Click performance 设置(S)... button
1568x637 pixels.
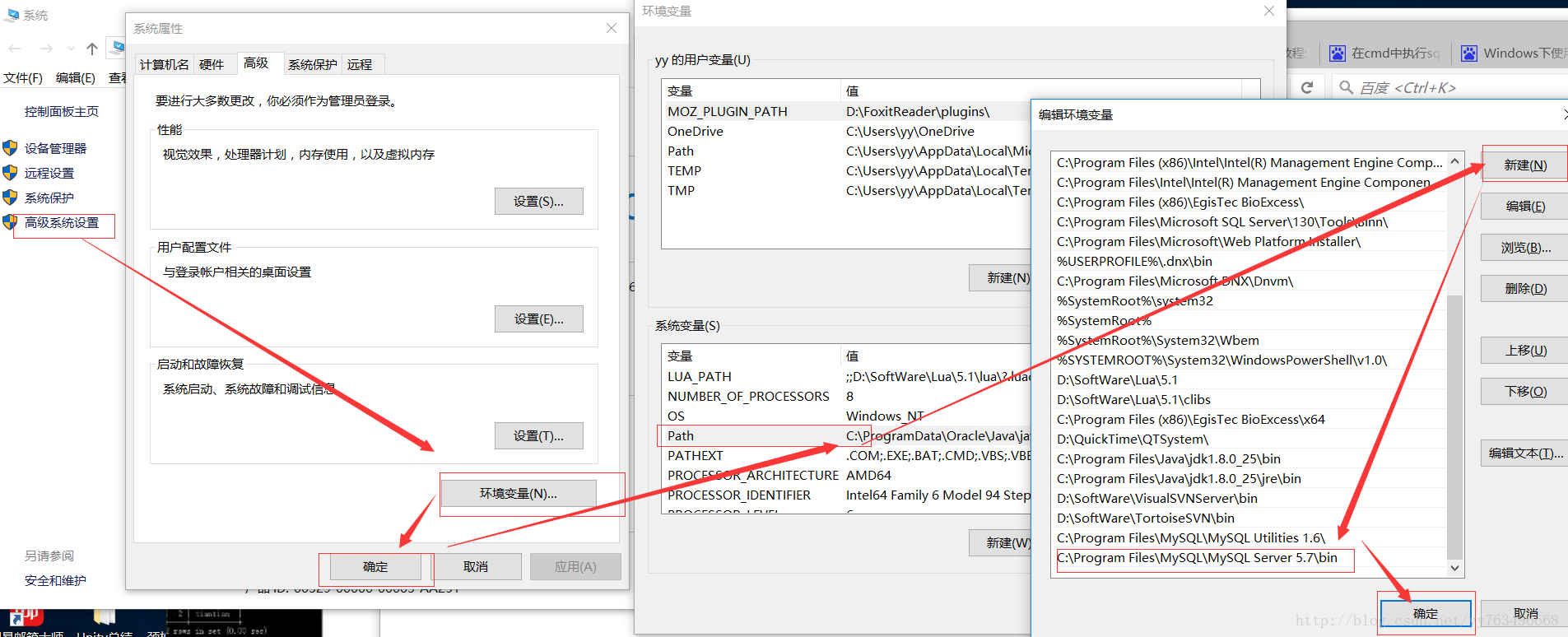pyautogui.click(x=539, y=202)
